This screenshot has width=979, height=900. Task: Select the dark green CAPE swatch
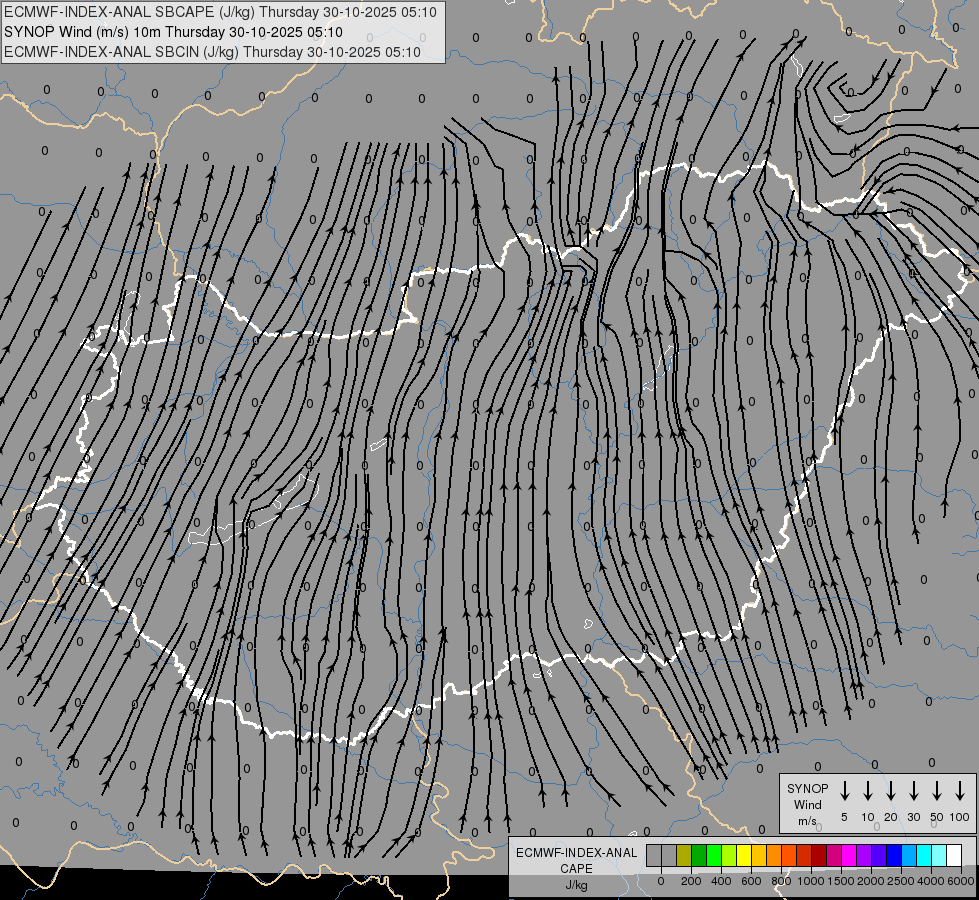[699, 855]
